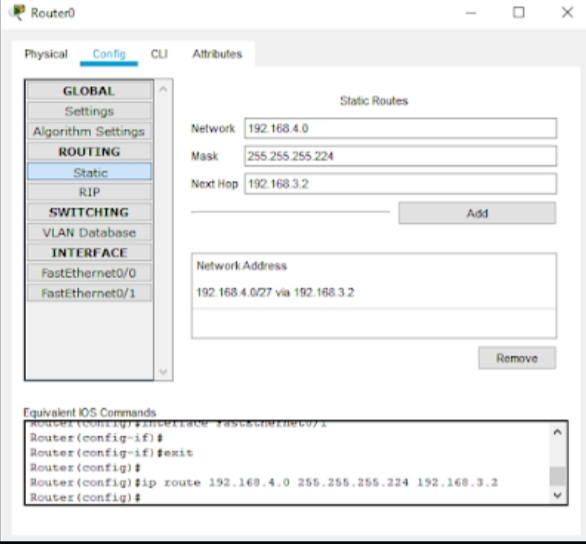The image size is (586, 544).
Task: Click the 'Network Address' list header
Action: [x=242, y=266]
